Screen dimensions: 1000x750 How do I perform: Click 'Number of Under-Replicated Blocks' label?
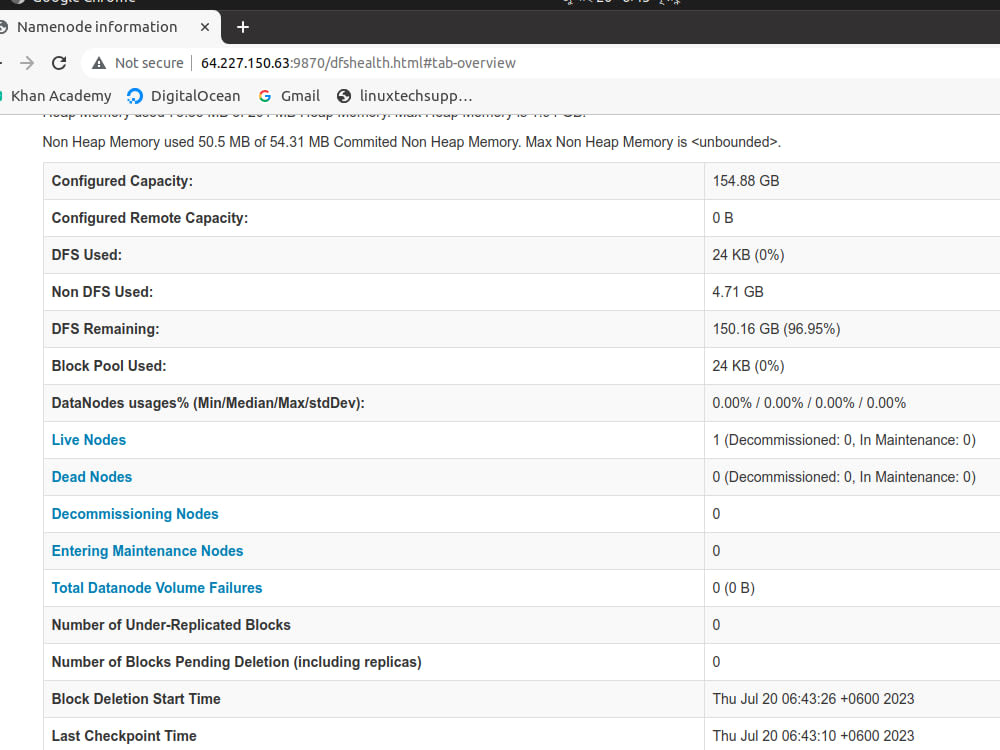click(171, 625)
